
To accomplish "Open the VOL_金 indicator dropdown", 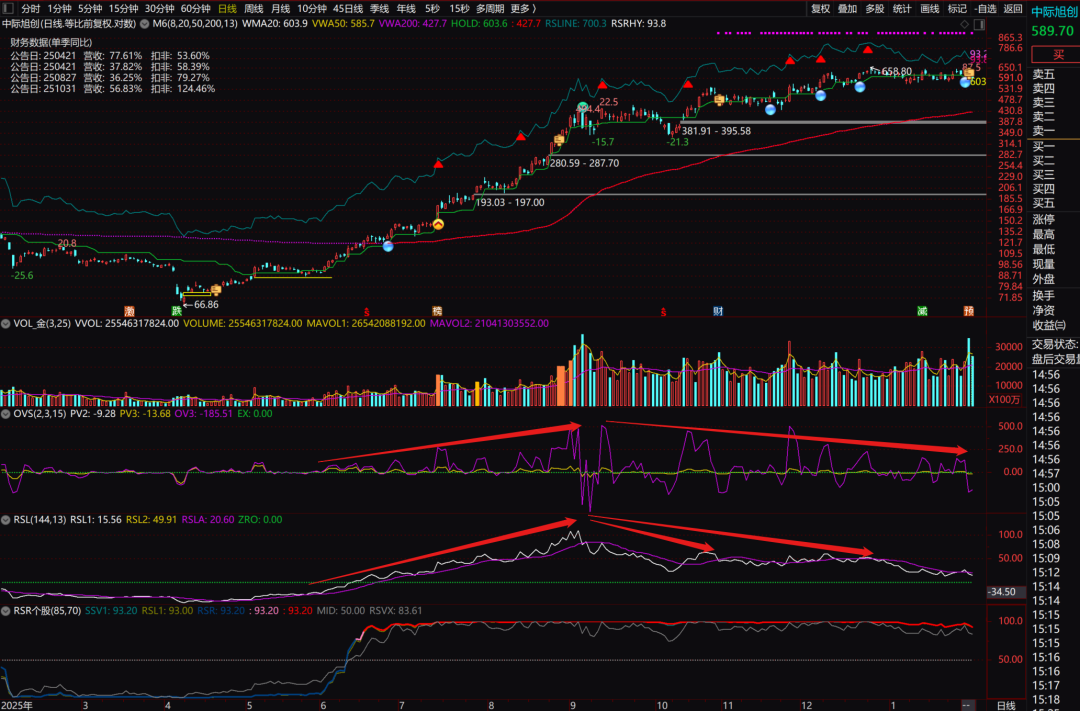I will coord(6,323).
